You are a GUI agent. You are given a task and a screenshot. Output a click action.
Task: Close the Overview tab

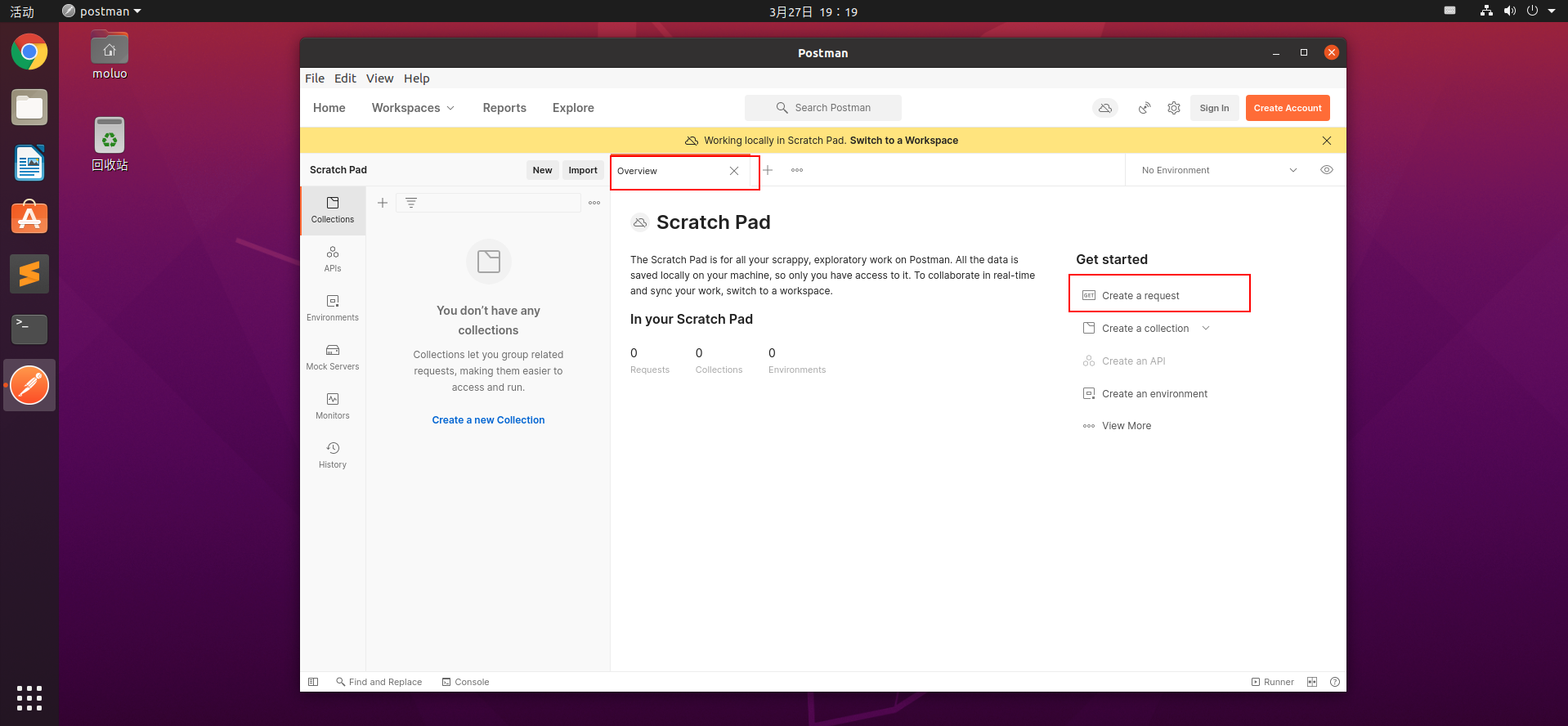tap(734, 171)
